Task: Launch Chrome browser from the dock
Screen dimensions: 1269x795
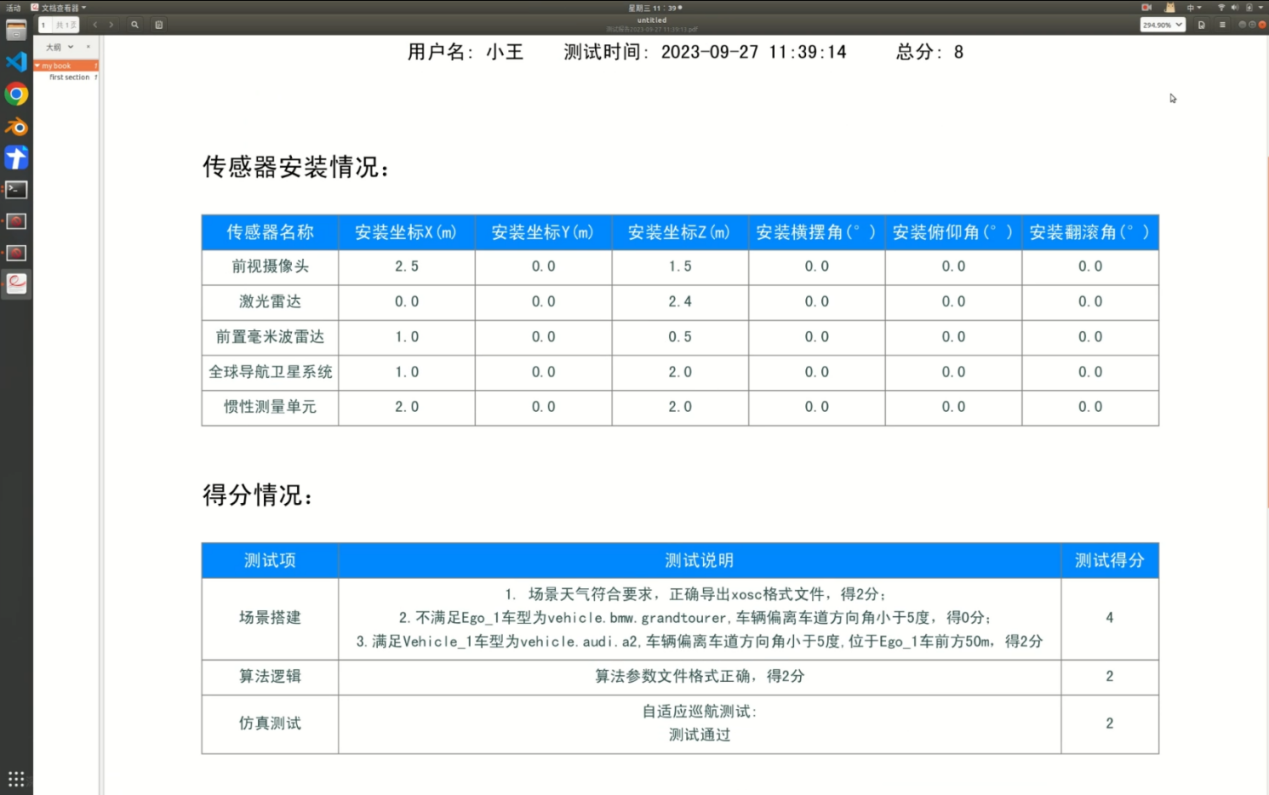Action: coord(14,93)
